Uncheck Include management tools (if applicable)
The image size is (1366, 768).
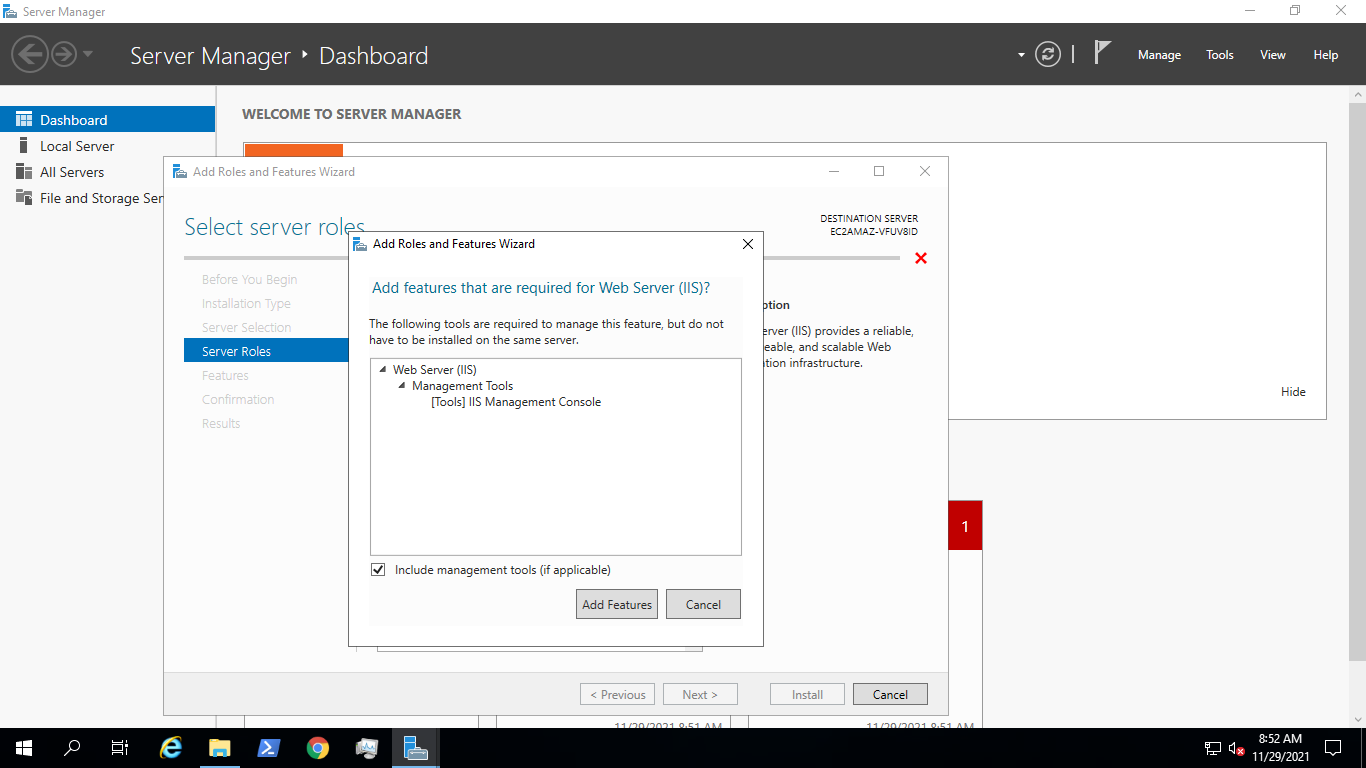377,569
